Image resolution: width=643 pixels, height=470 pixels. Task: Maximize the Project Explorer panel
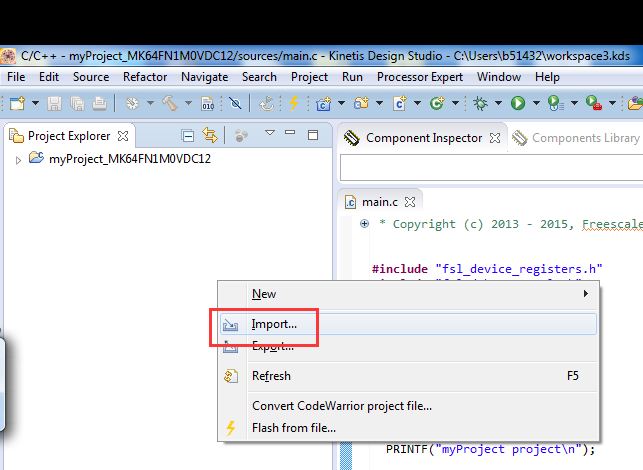pos(313,135)
